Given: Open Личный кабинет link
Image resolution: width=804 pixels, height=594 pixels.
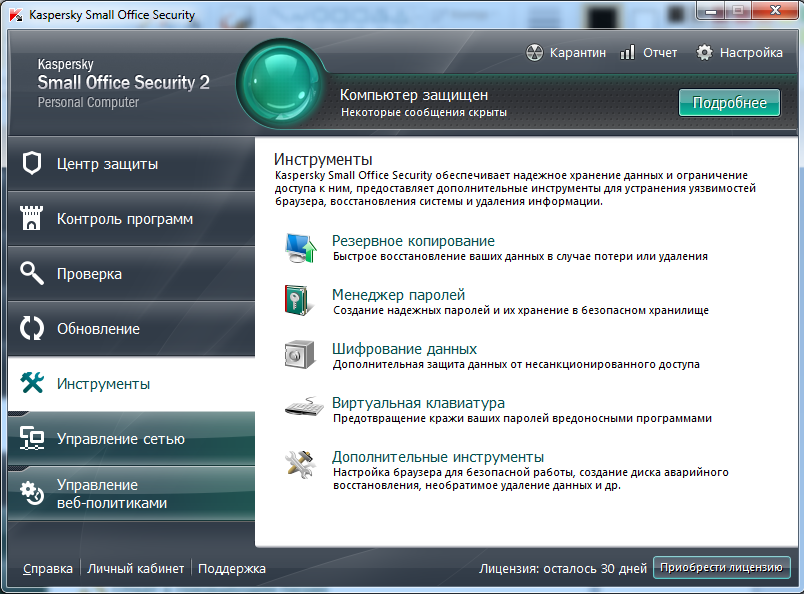Looking at the screenshot, I should [135, 568].
